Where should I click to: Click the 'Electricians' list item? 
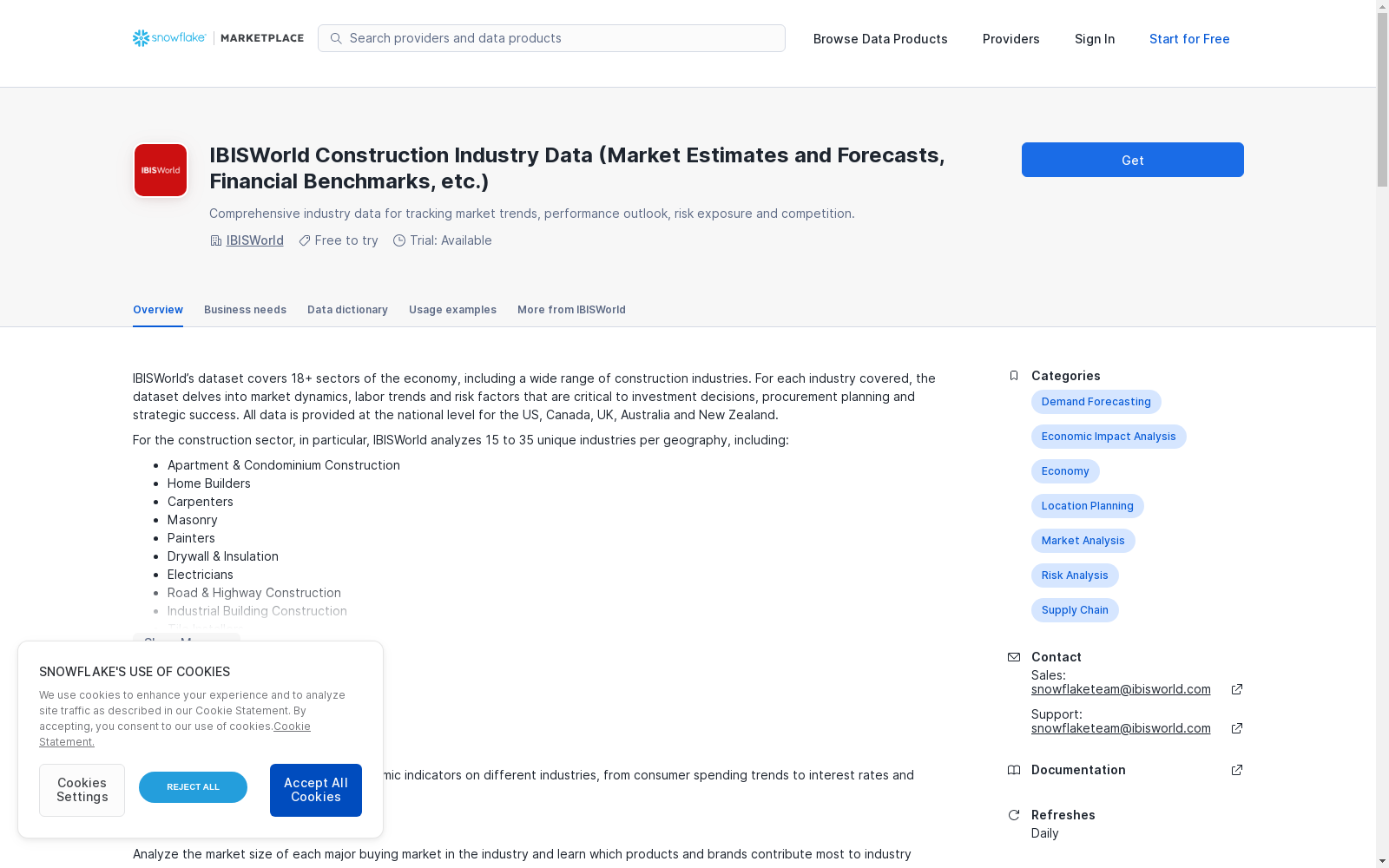coord(201,575)
